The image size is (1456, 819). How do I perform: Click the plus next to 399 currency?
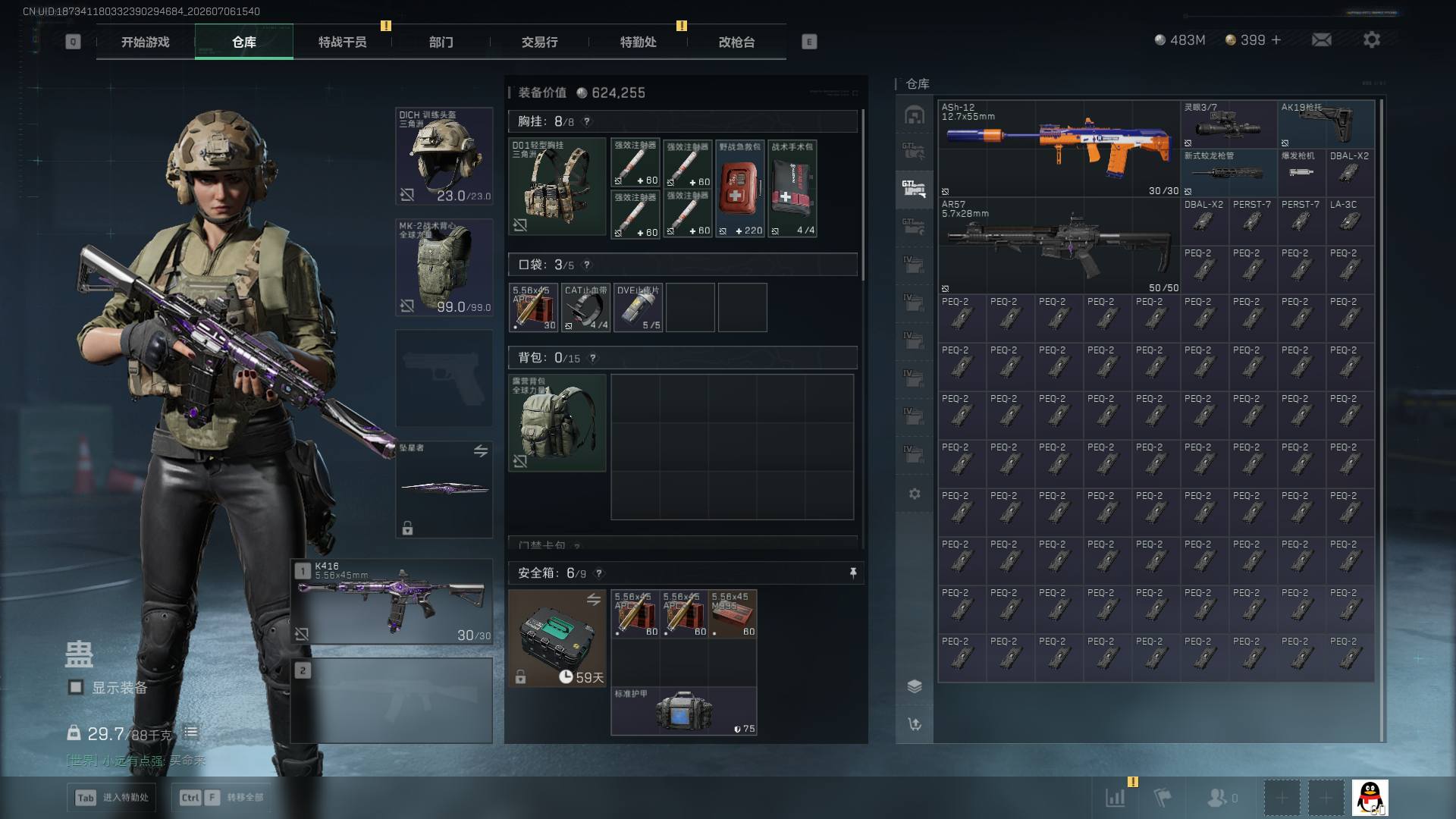pos(1276,39)
